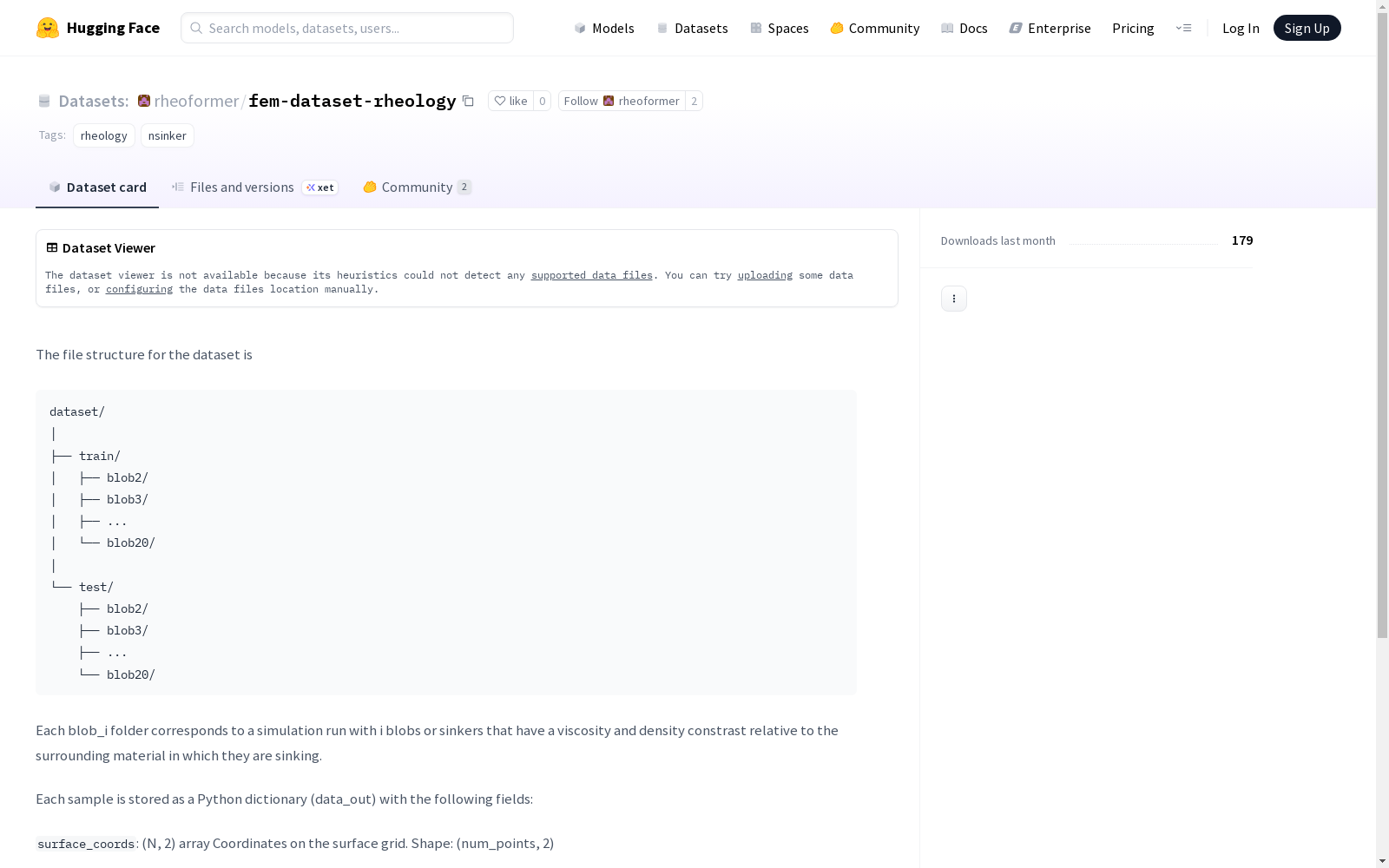Open the Docs page

[x=964, y=28]
